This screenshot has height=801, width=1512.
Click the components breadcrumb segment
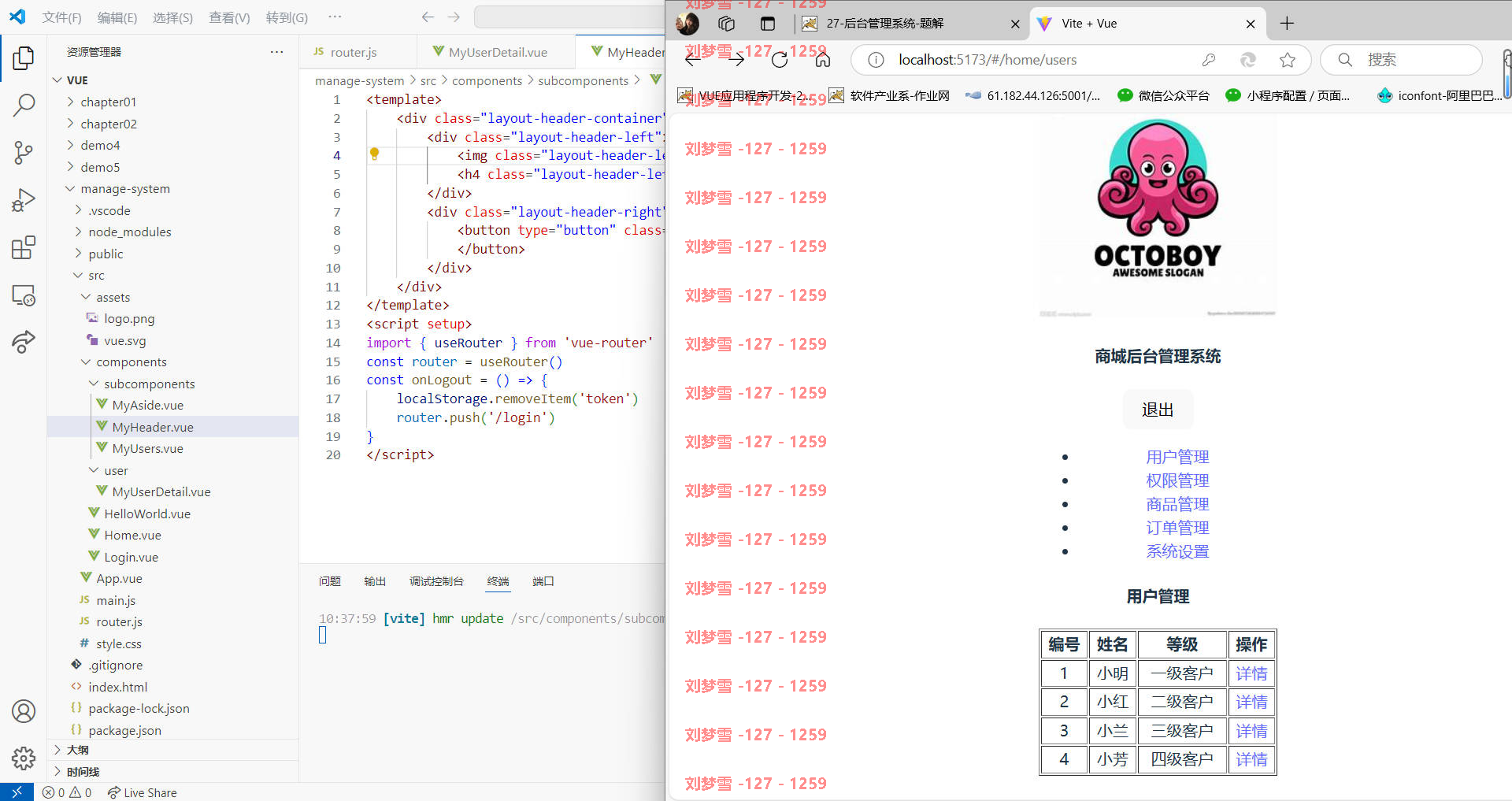(487, 80)
